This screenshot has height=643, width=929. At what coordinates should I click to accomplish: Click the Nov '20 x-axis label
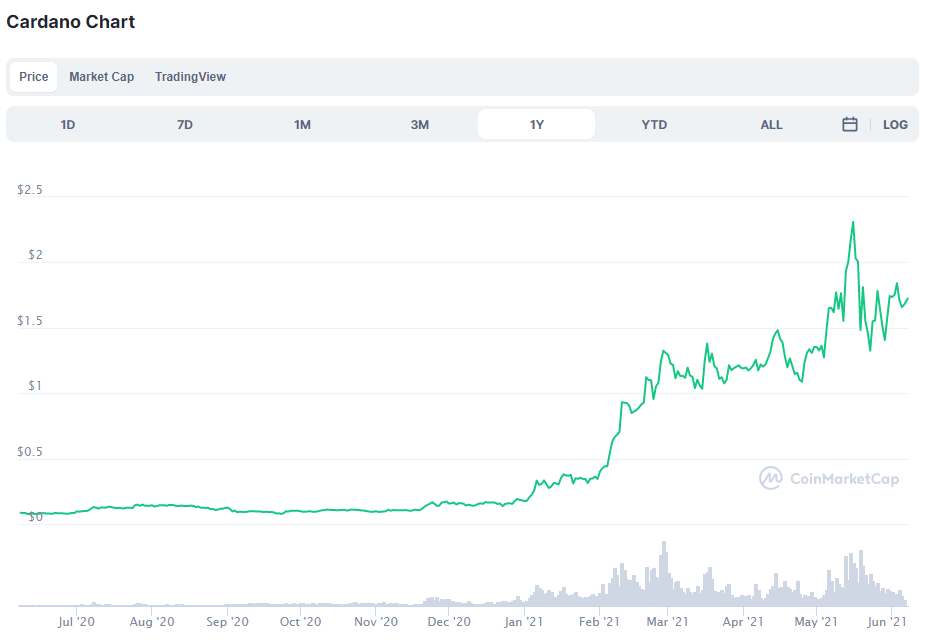coord(376,622)
